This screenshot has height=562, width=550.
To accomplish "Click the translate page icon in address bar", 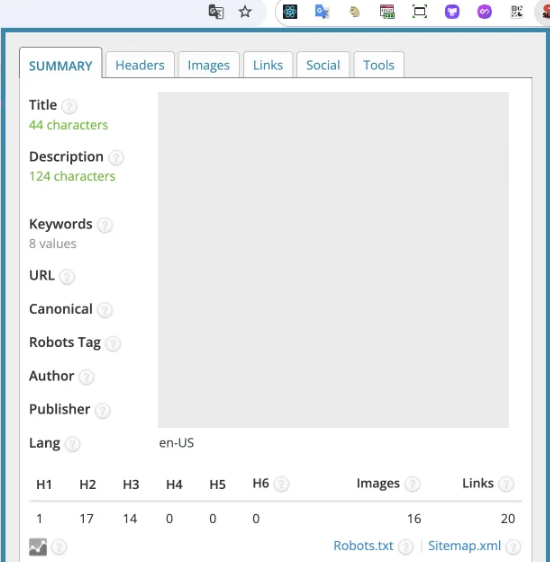I will click(x=216, y=12).
